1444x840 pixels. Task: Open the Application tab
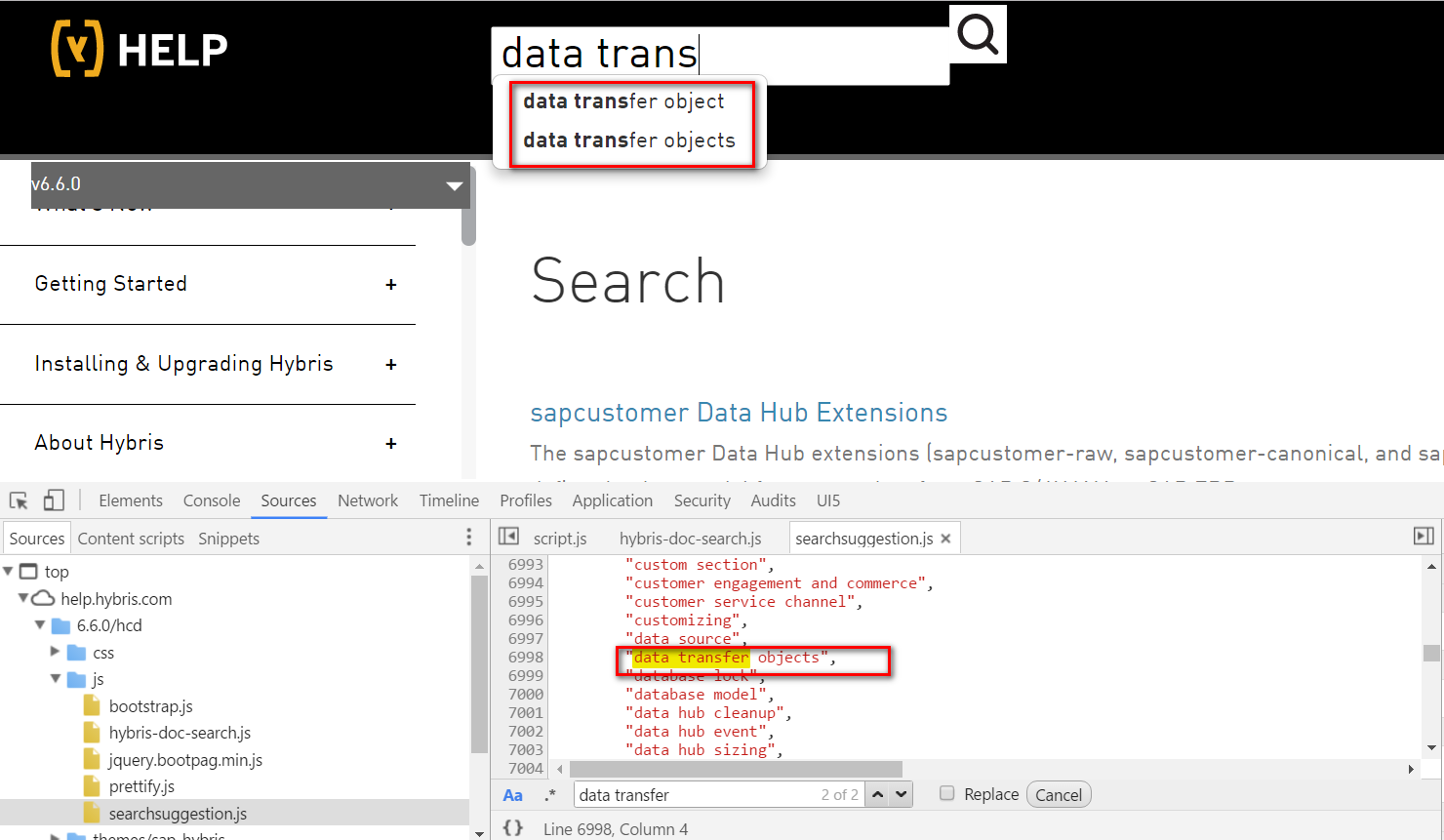point(613,500)
